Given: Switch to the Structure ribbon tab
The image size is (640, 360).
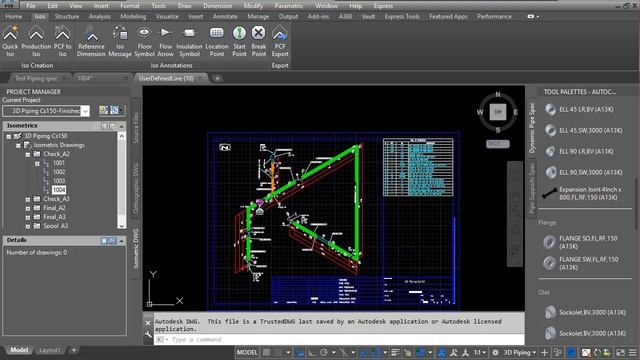Looking at the screenshot, I should click(67, 17).
